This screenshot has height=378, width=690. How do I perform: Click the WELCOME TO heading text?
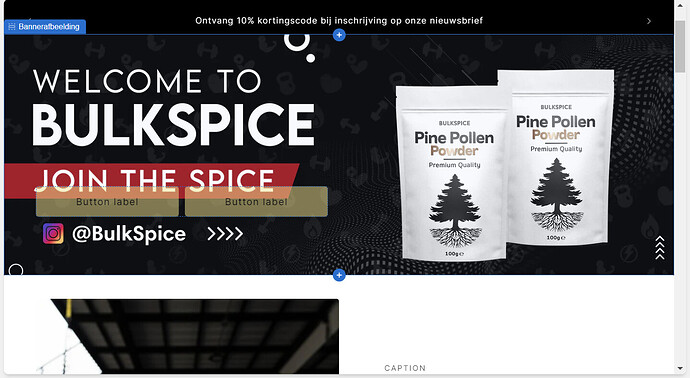147,81
